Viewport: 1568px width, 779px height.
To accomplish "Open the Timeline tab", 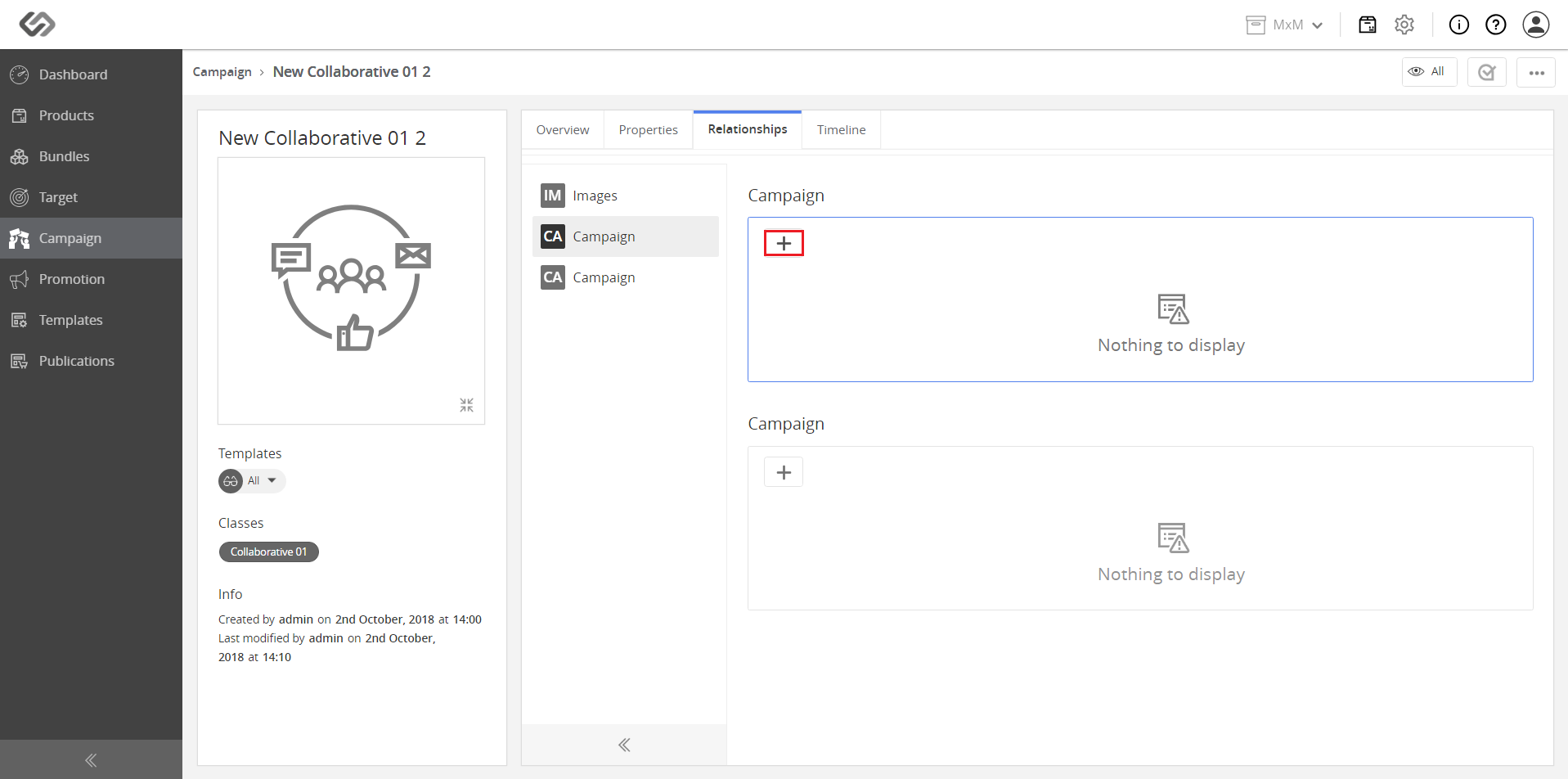I will click(841, 129).
